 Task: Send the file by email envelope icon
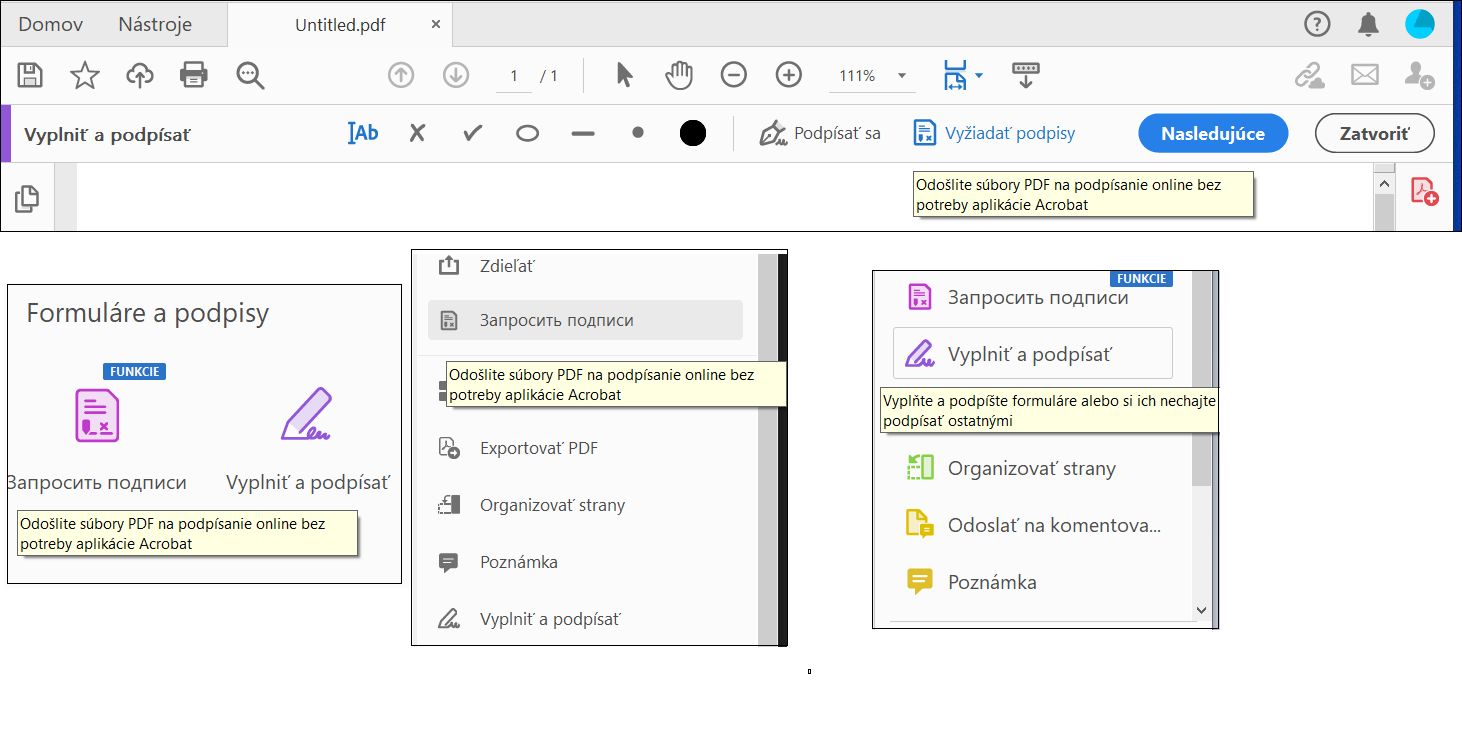click(1365, 75)
